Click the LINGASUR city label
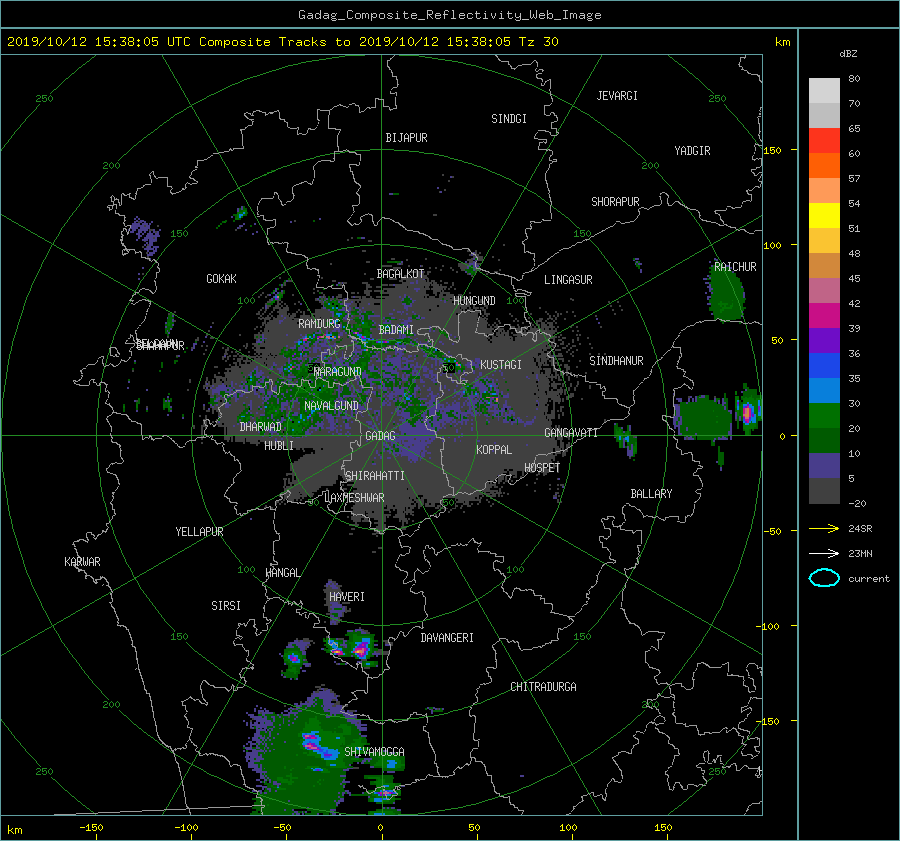The image size is (900, 841). click(x=568, y=280)
